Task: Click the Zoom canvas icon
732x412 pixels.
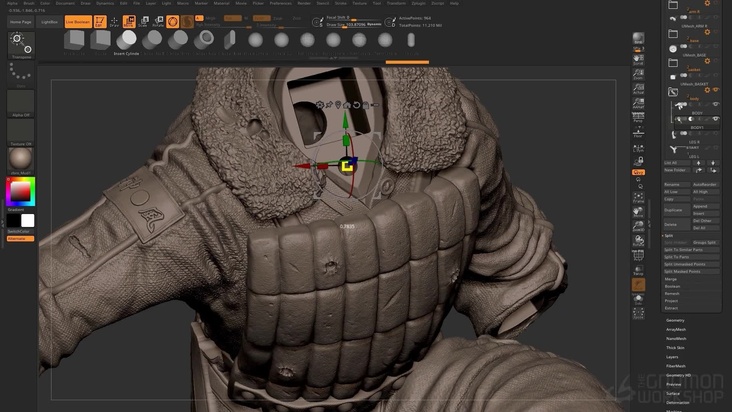Action: pyautogui.click(x=638, y=74)
